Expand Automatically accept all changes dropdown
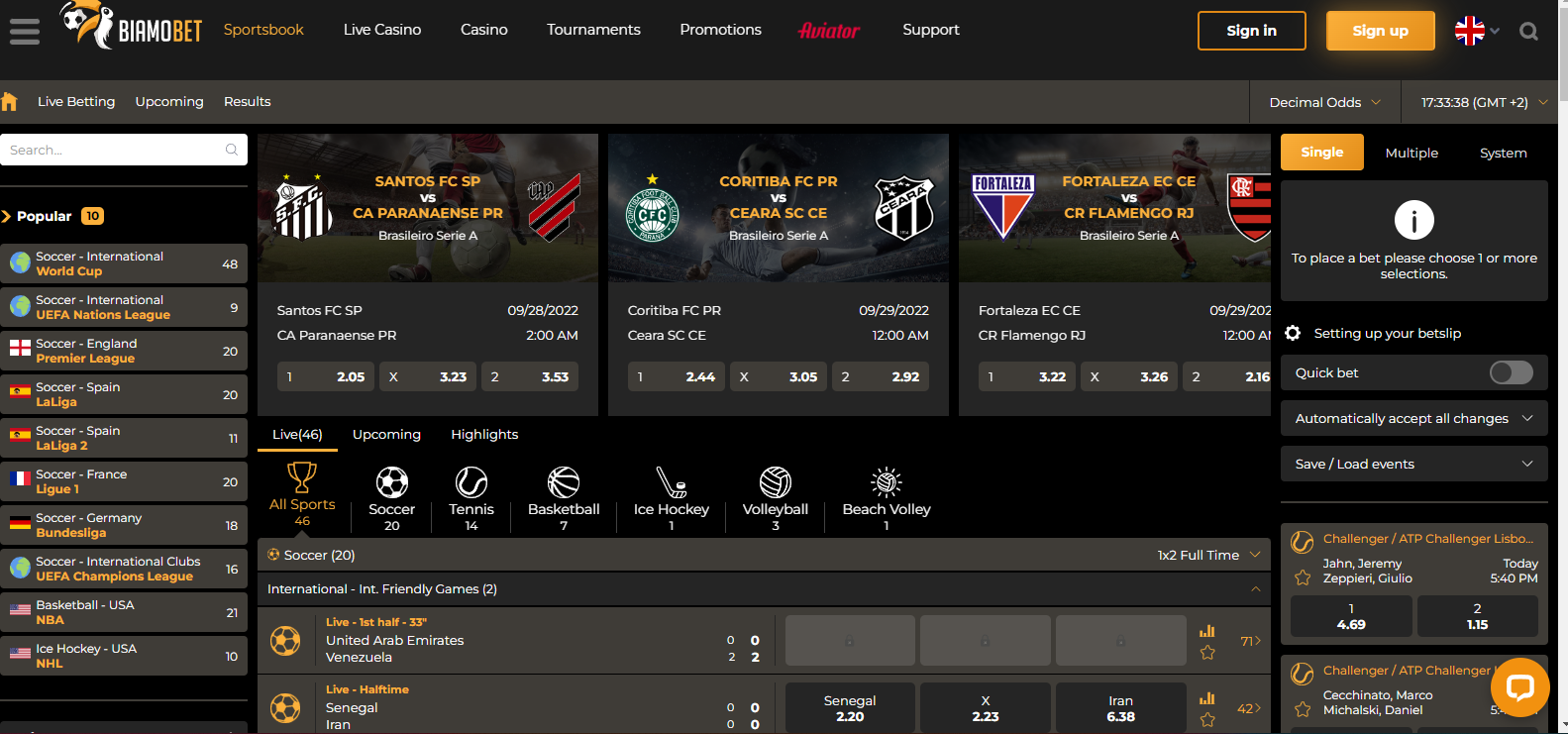Viewport: 1568px width, 734px height. coord(1413,418)
